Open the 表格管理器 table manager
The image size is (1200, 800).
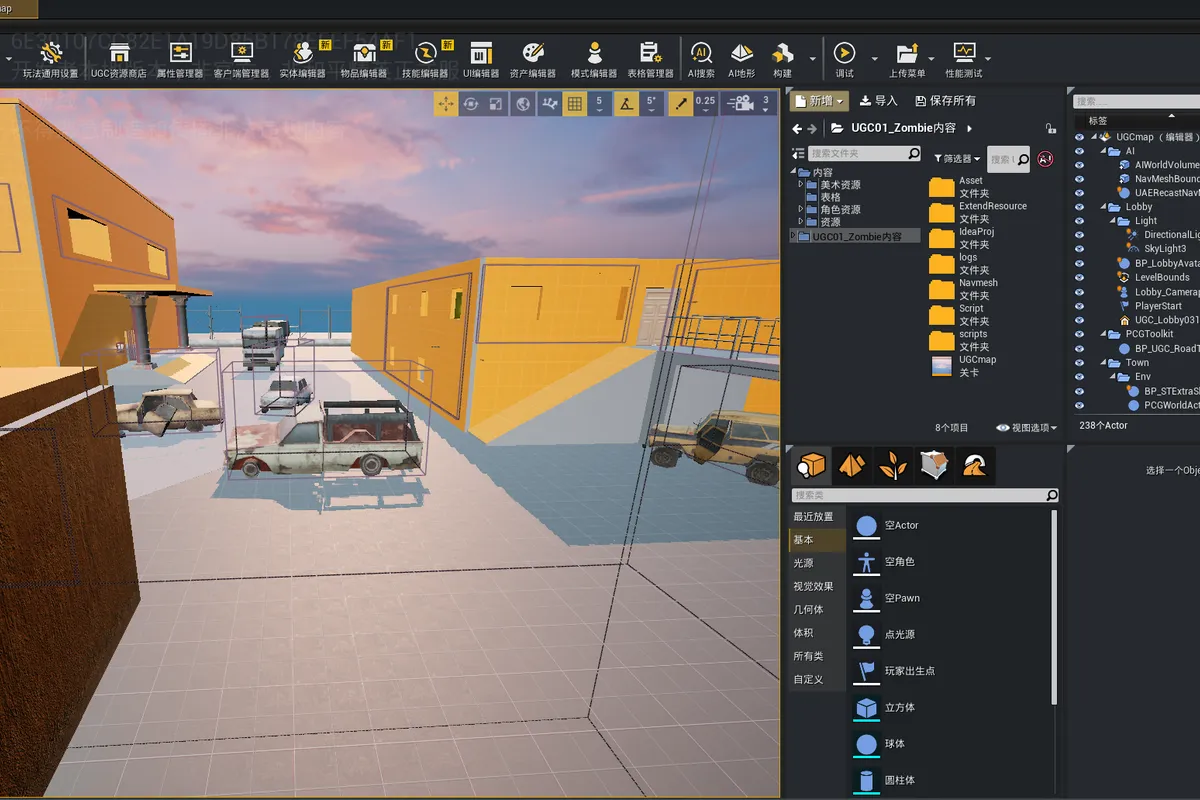[650, 58]
